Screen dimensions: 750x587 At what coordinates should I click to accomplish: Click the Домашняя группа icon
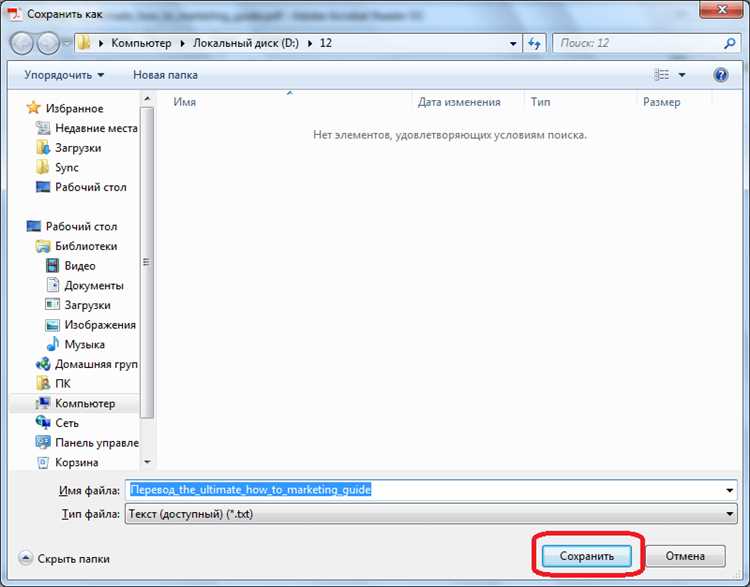tap(43, 364)
